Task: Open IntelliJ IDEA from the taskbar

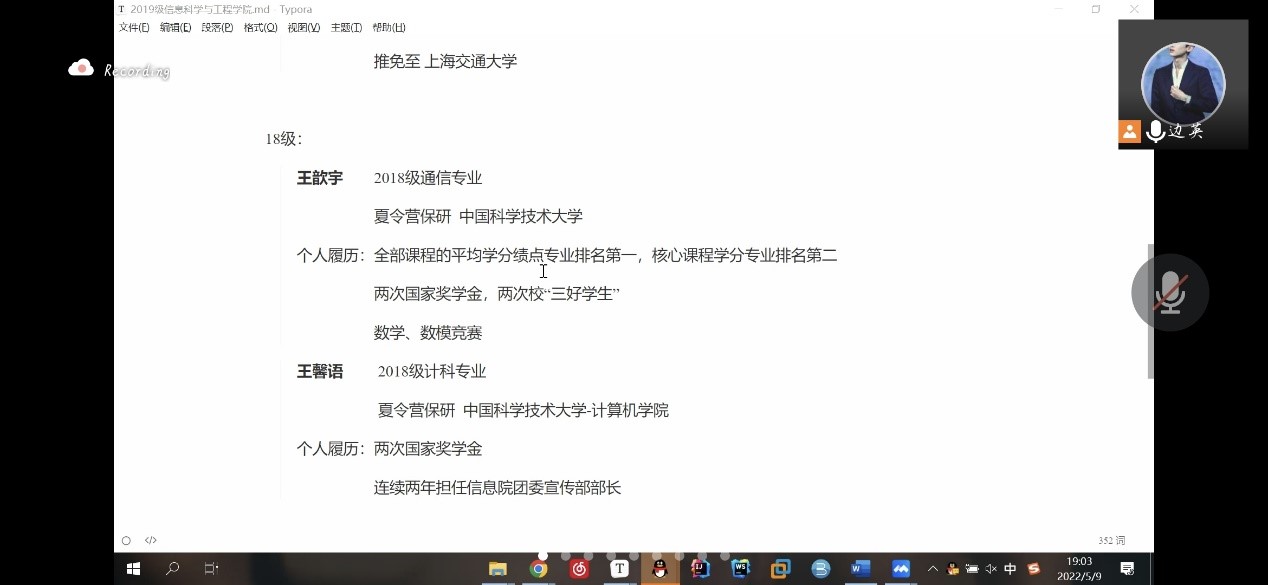Action: click(x=700, y=569)
